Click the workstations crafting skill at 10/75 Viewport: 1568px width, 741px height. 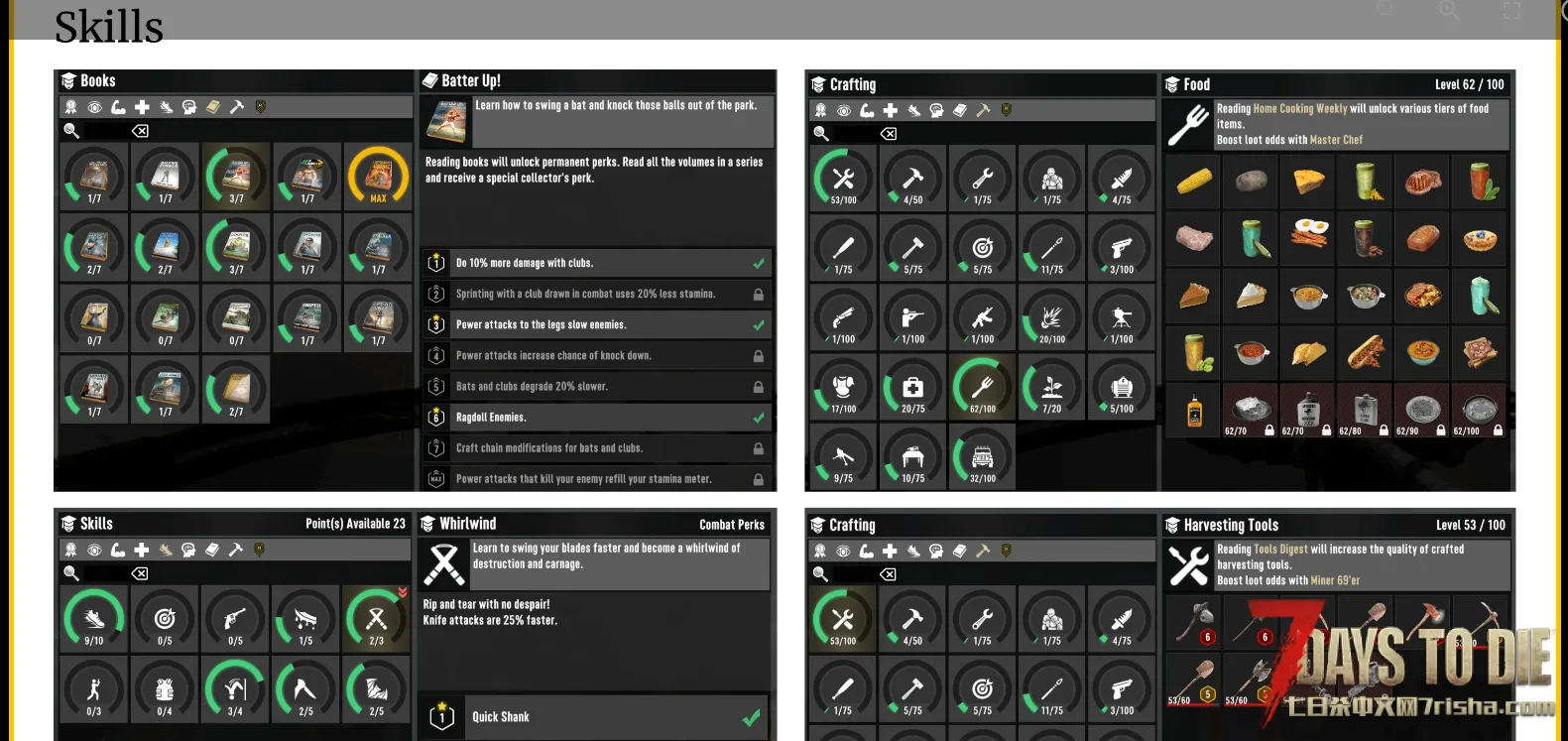click(x=912, y=457)
